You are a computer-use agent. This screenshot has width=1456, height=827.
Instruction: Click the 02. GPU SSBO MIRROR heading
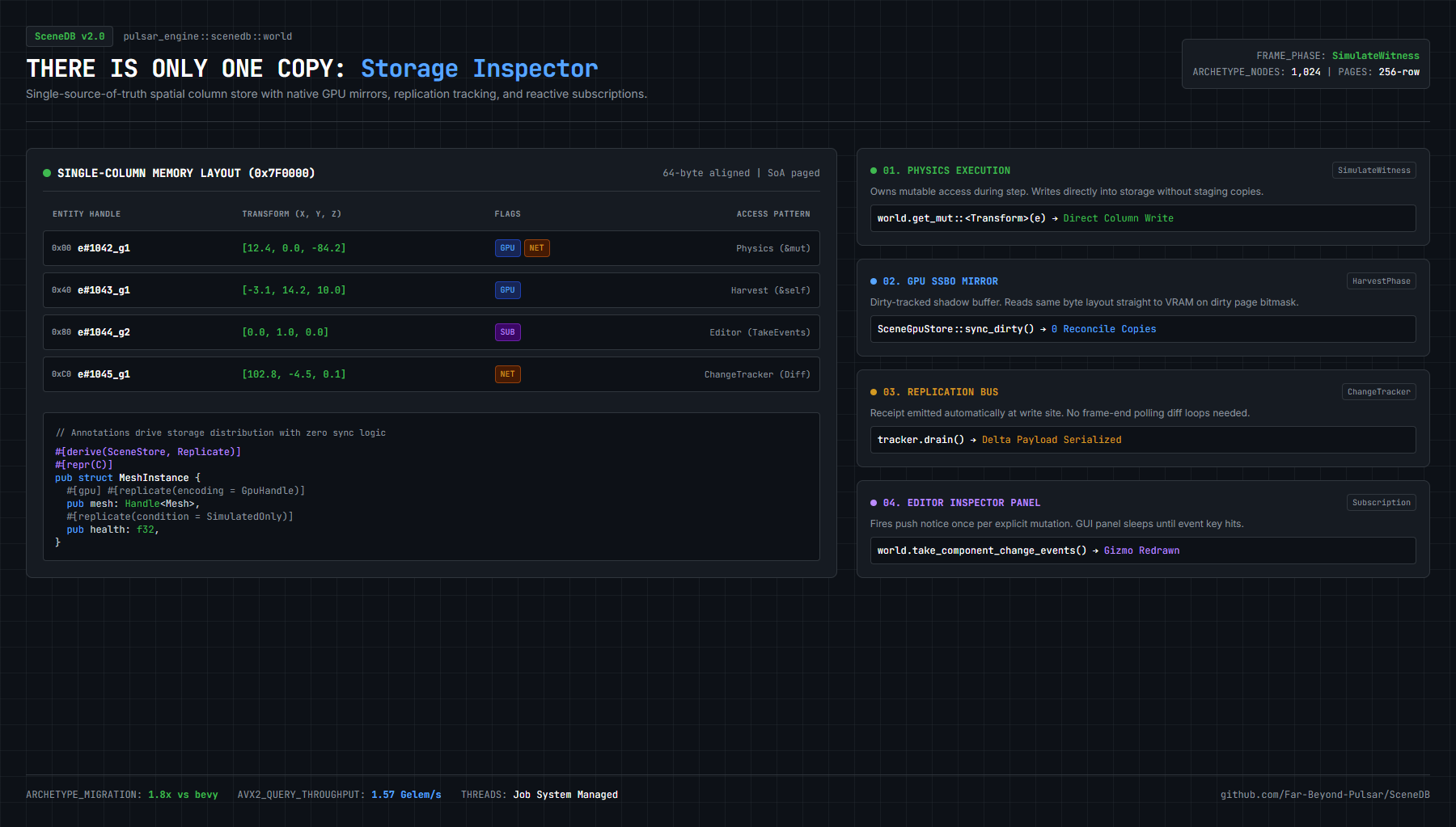(x=941, y=281)
